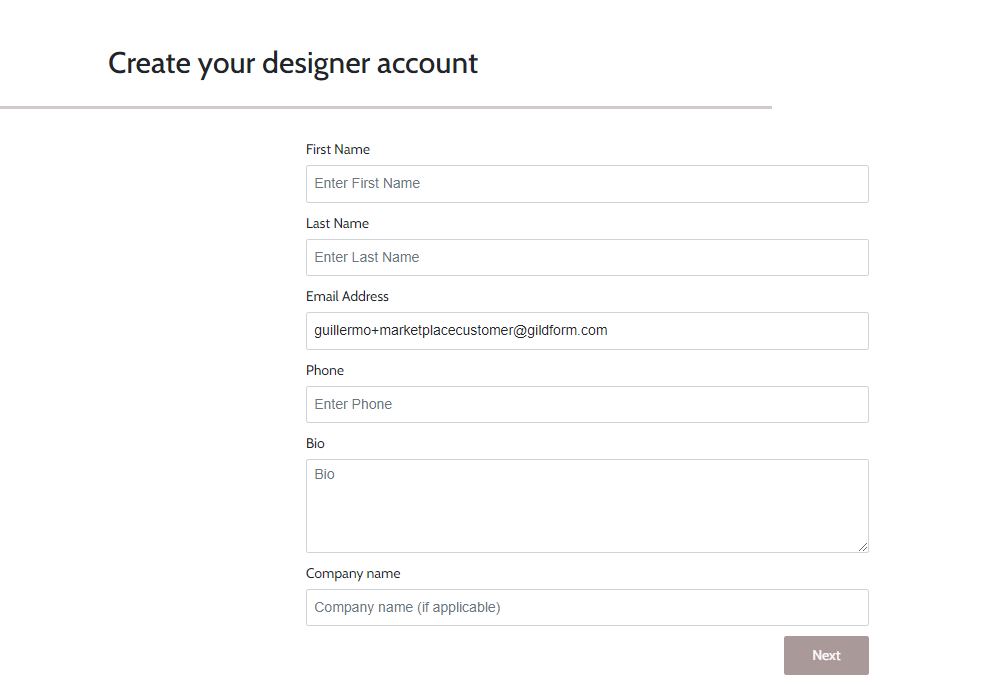Click the Bio placeholder text inside the textarea

pos(325,474)
